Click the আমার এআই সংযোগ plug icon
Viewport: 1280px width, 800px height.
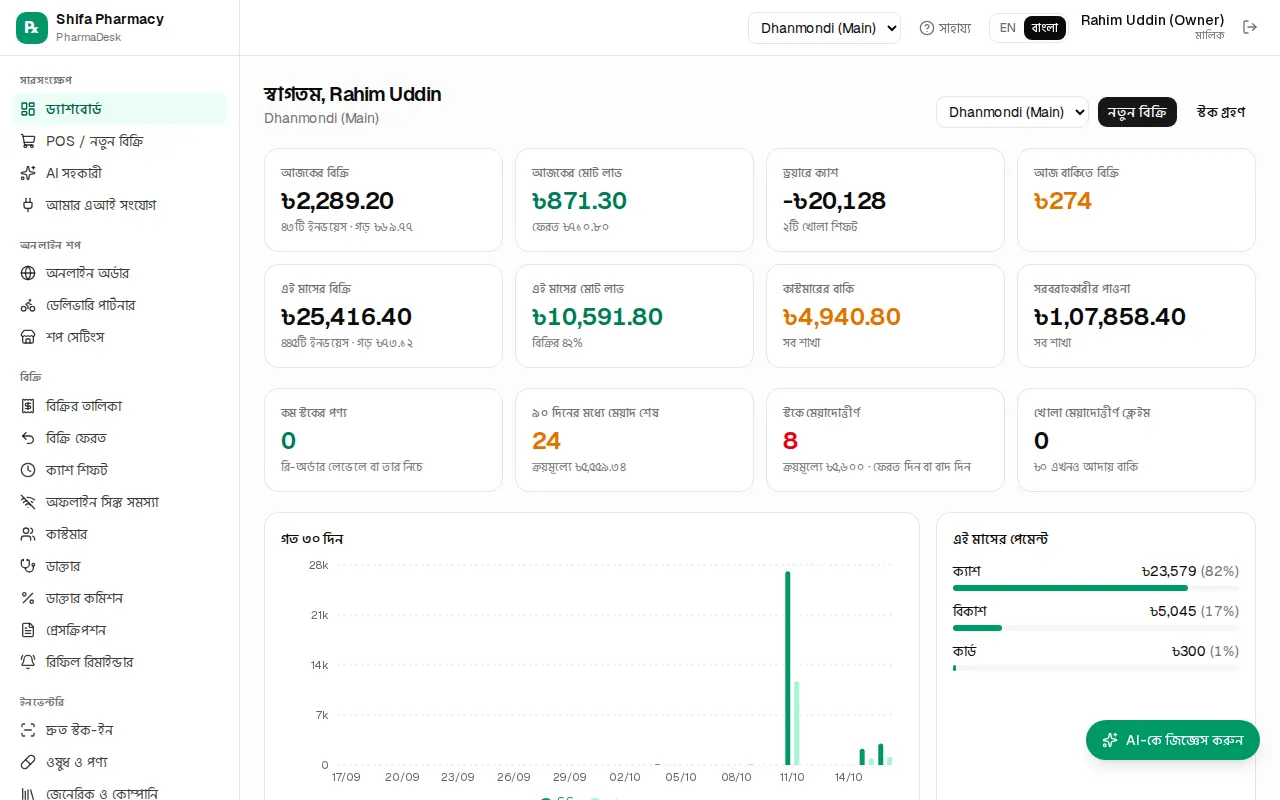click(x=28, y=205)
